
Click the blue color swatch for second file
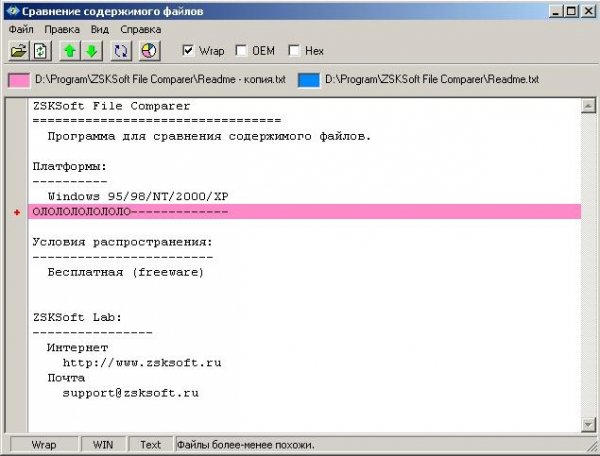pos(308,80)
